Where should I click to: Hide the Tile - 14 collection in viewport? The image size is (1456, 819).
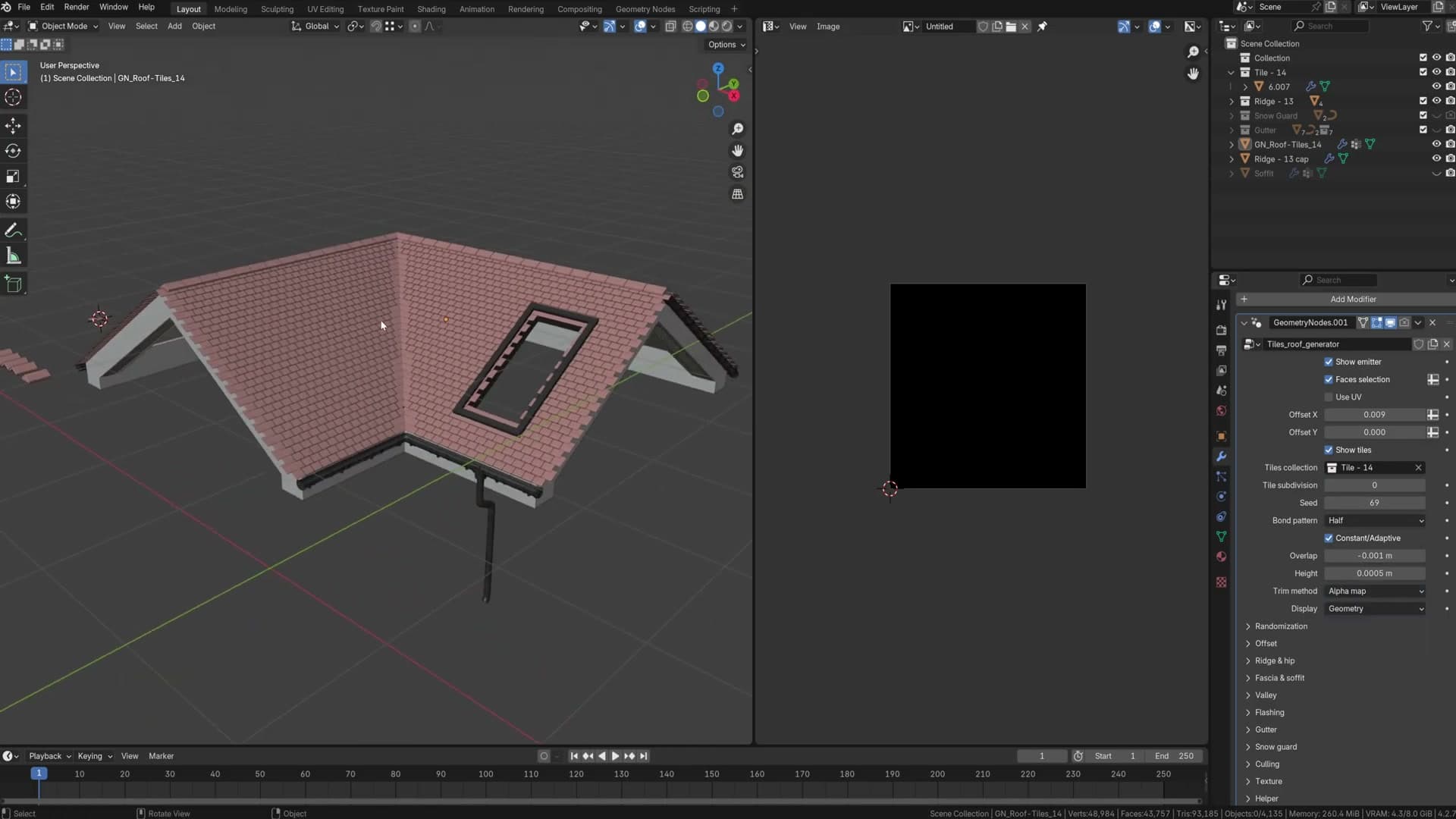pos(1436,73)
